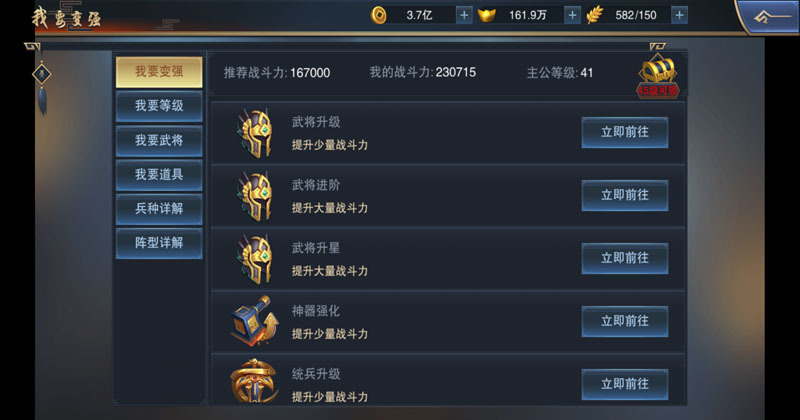Viewport: 800px width, 420px height.
Task: Open the 我要道具 tab
Action: pyautogui.click(x=159, y=175)
